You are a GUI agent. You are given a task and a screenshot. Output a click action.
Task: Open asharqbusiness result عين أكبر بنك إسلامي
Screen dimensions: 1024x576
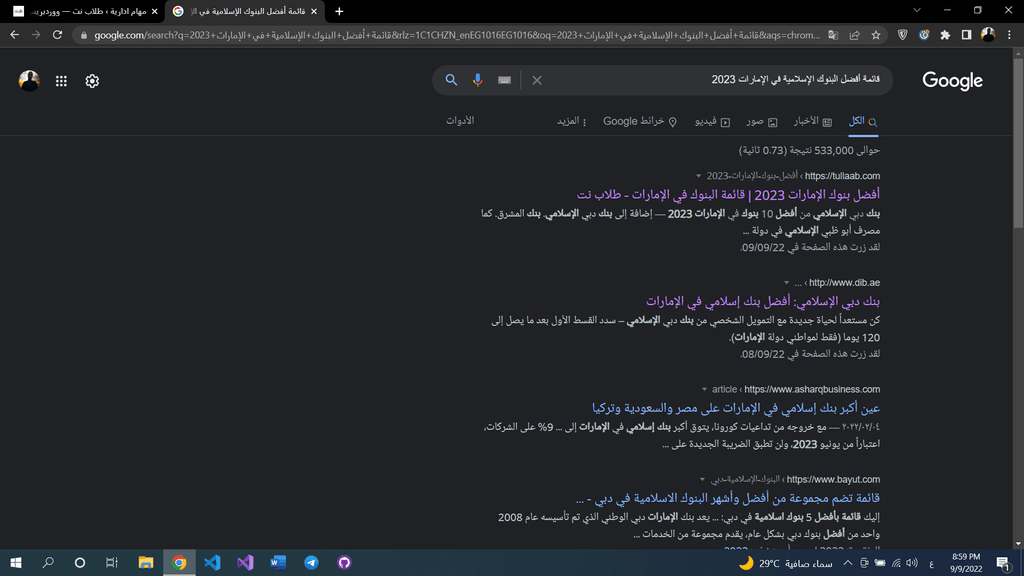[x=736, y=408]
